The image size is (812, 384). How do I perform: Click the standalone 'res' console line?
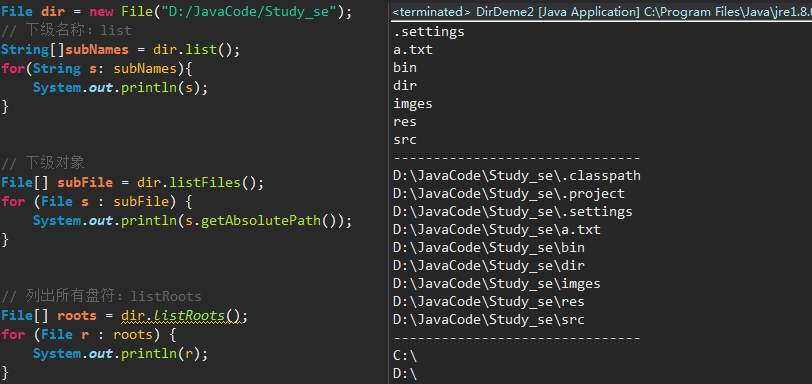pos(405,122)
